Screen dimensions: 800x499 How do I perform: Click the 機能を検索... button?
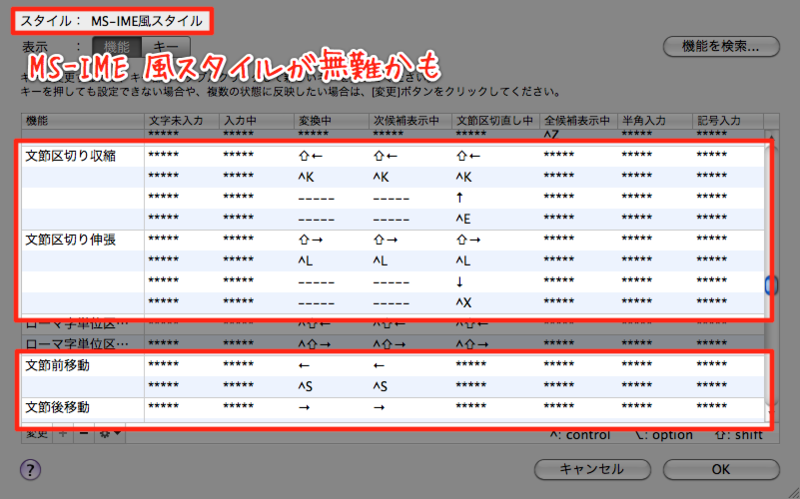point(720,46)
